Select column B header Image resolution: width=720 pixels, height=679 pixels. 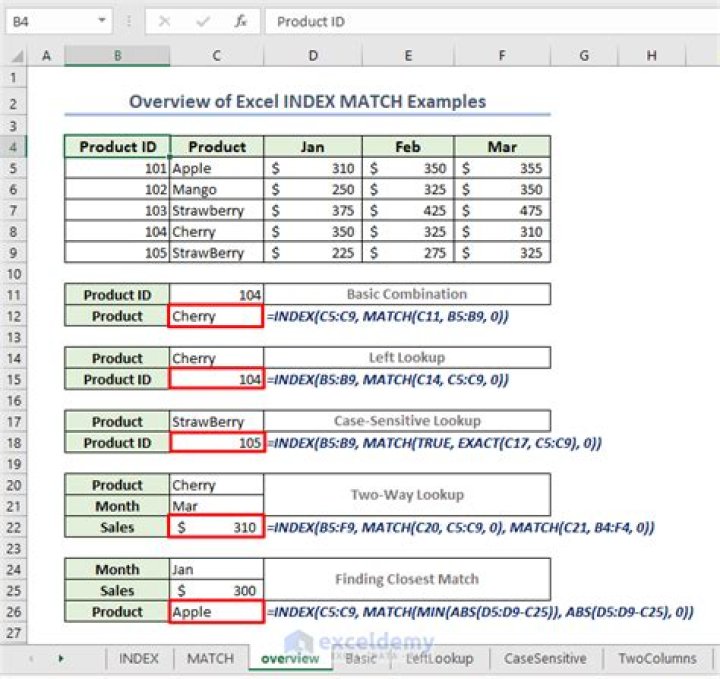118,56
